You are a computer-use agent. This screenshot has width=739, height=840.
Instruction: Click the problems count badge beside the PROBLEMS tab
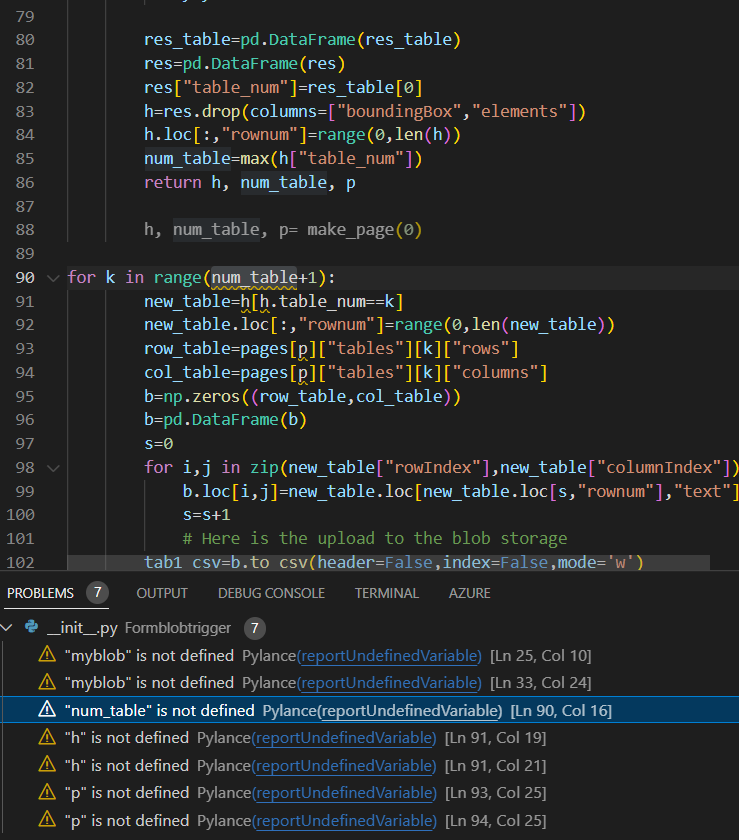(x=98, y=592)
